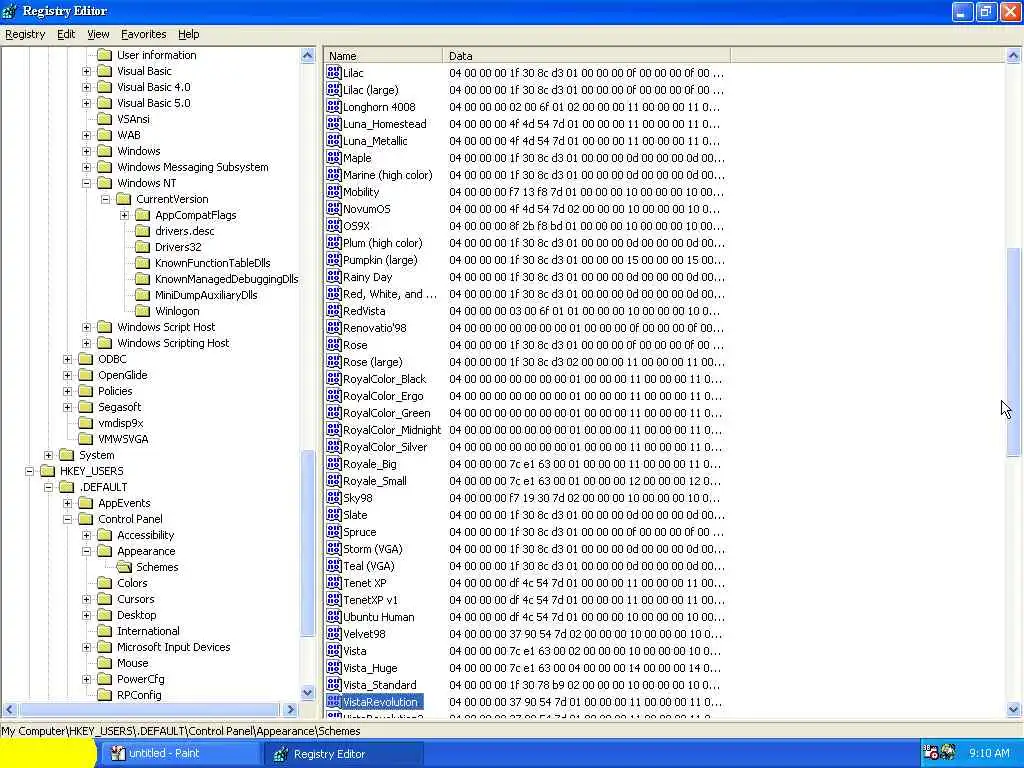Click the system tray clock
This screenshot has width=1024, height=768.
coord(989,753)
